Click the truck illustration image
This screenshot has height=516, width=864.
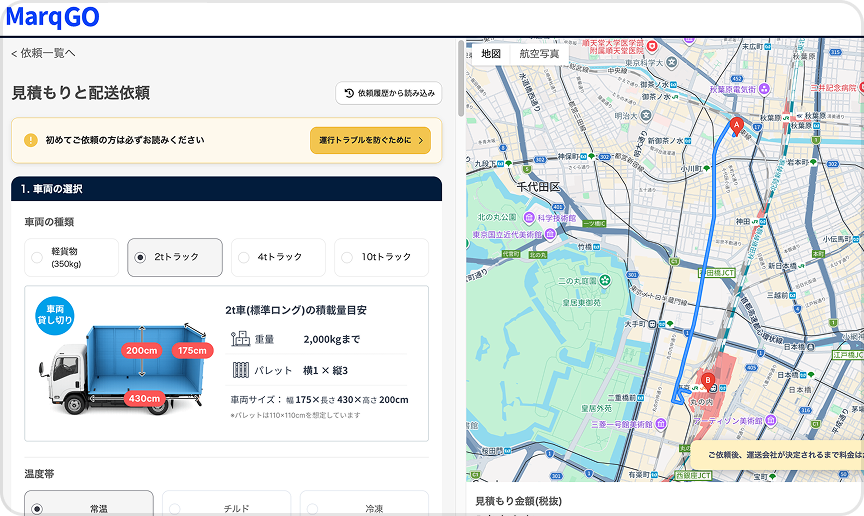click(x=121, y=370)
